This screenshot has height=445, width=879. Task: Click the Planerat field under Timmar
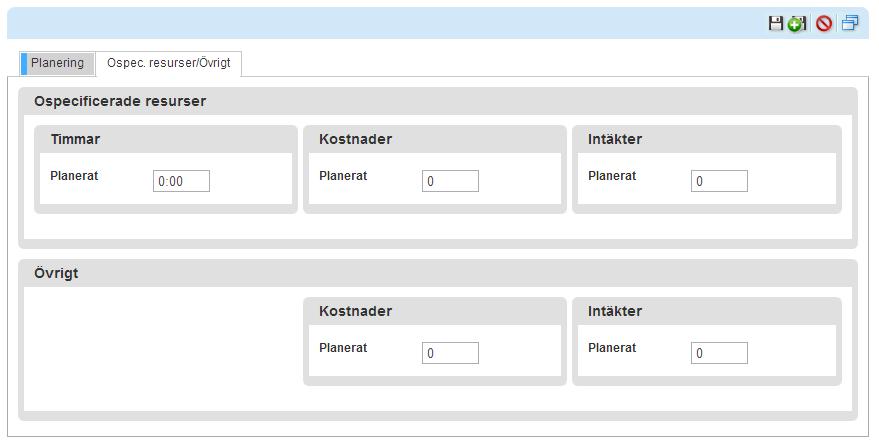(181, 181)
